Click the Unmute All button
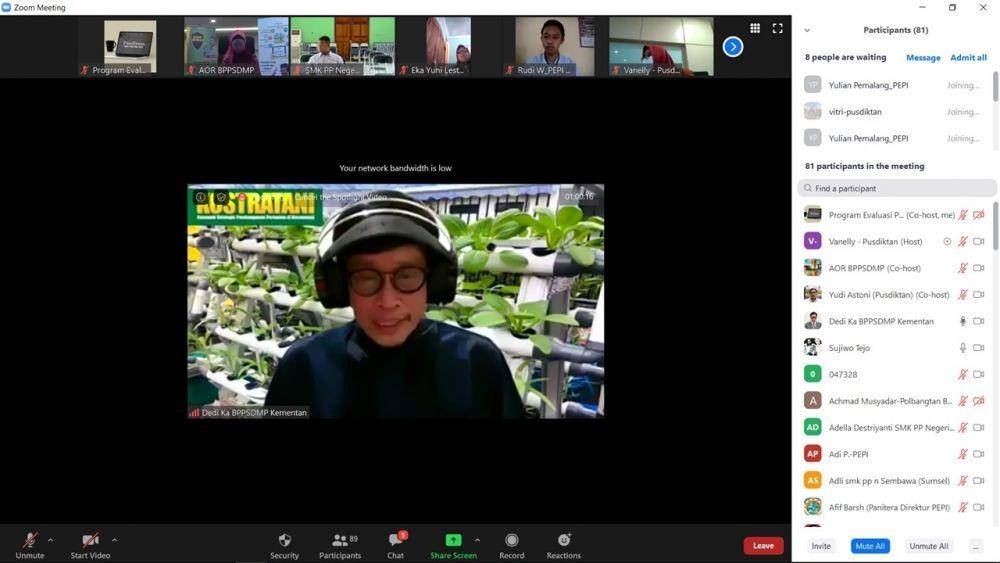The width and height of the screenshot is (1000, 563). 929,546
